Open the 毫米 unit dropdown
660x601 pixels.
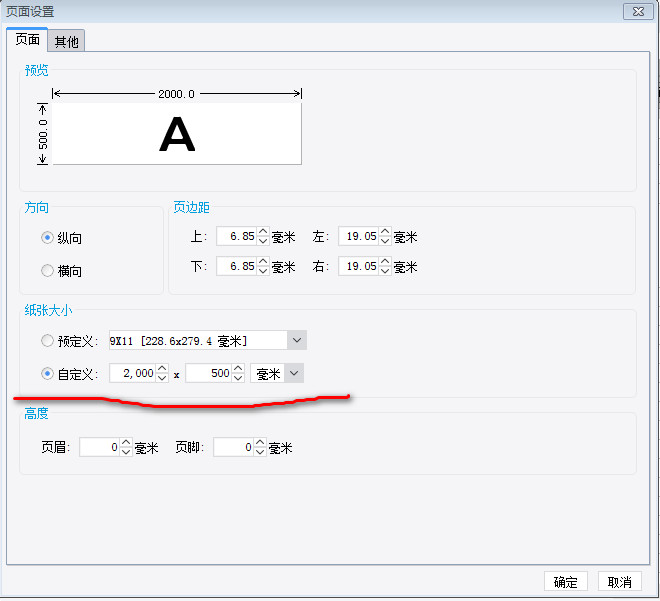click(294, 373)
